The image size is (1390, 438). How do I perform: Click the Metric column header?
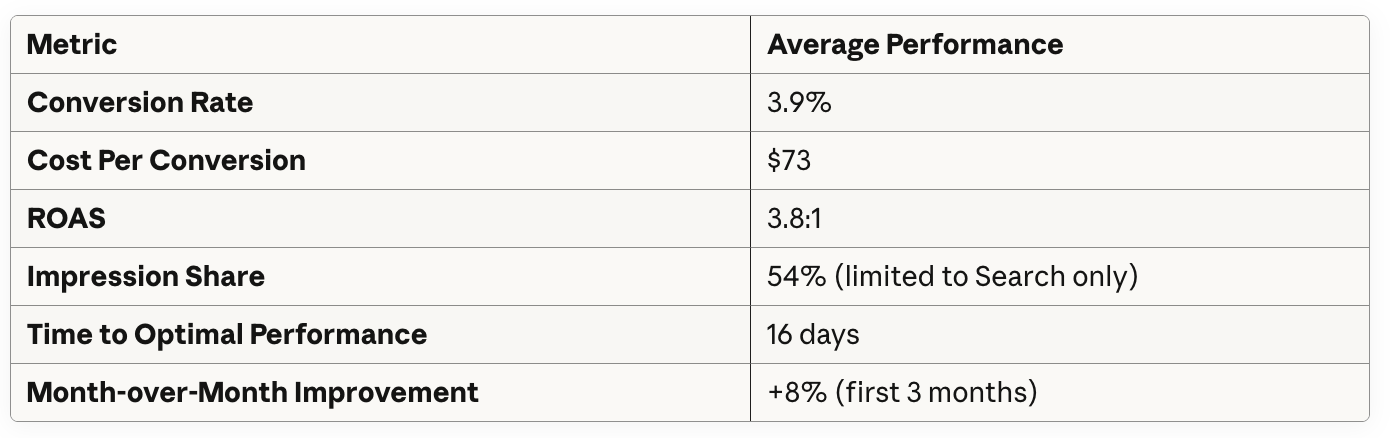[x=72, y=45]
